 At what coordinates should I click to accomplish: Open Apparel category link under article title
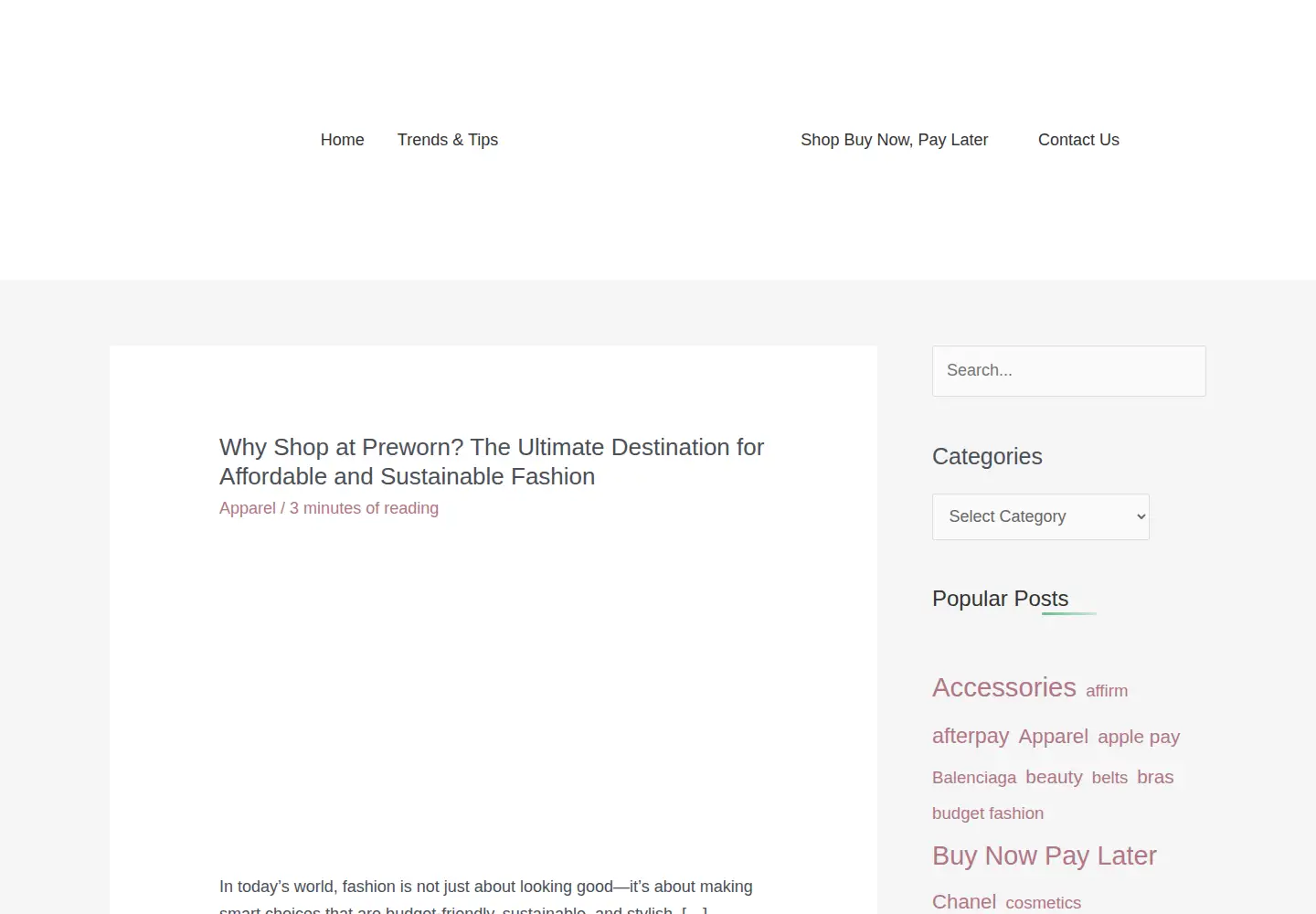(x=248, y=508)
